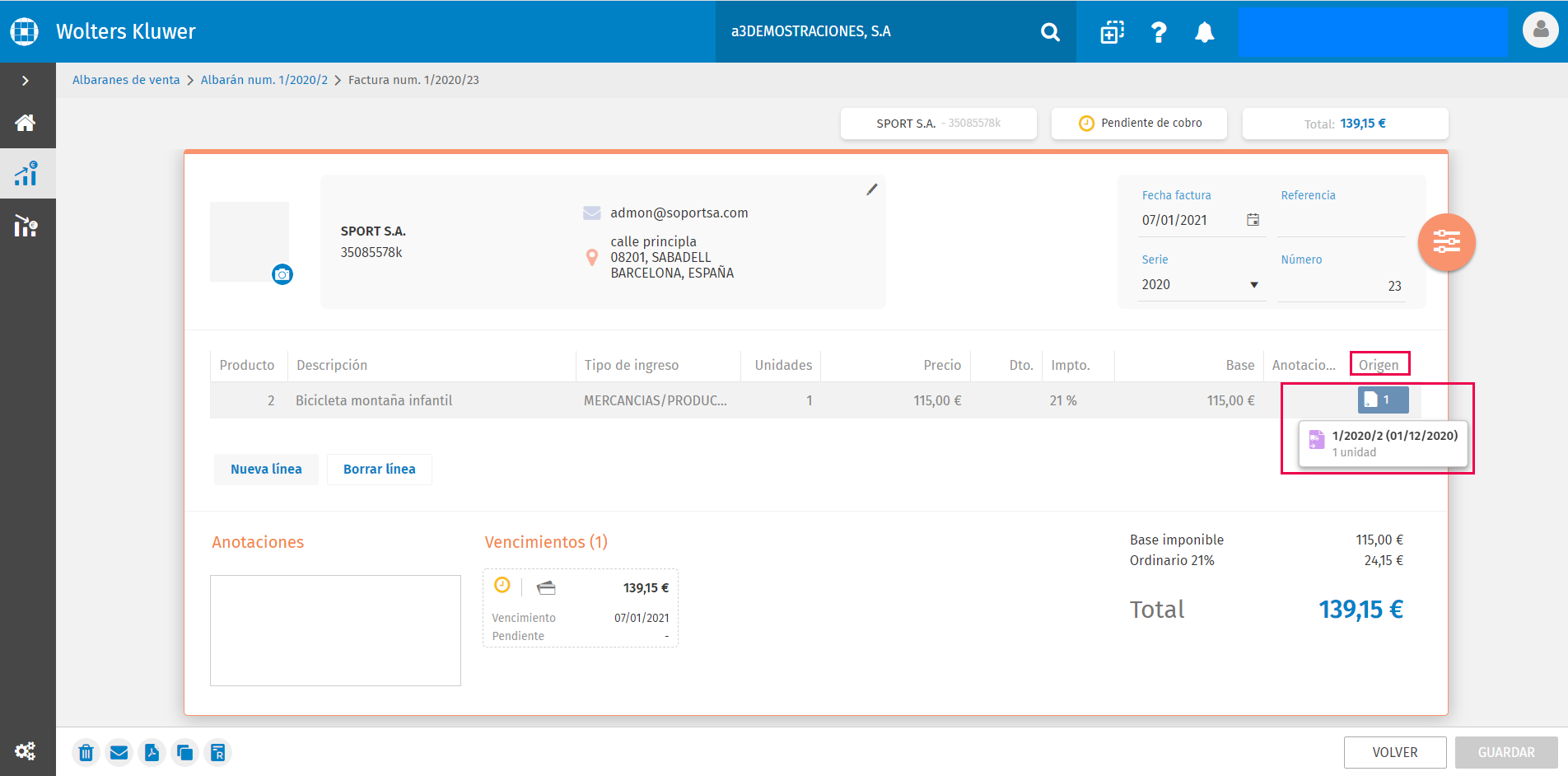Click the SPORT S.A. customer chip
The height and width of the screenshot is (776, 1568).
938,124
